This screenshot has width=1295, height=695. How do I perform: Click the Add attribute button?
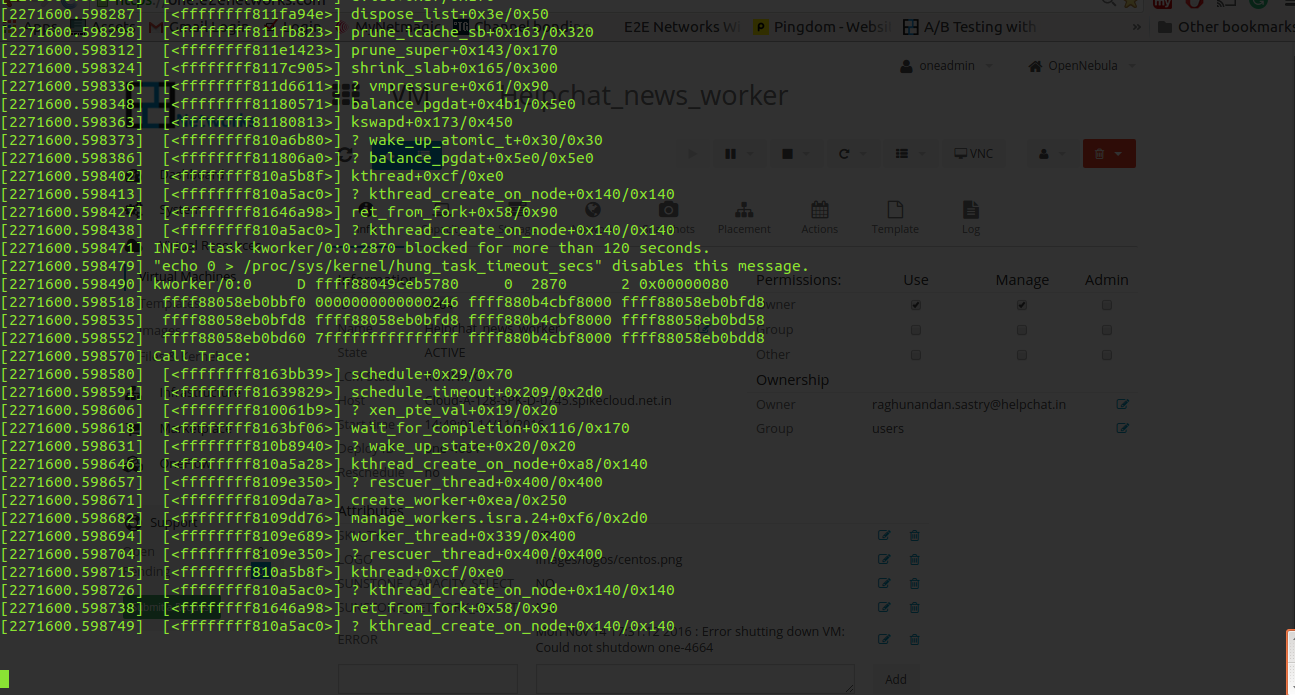coord(896,679)
